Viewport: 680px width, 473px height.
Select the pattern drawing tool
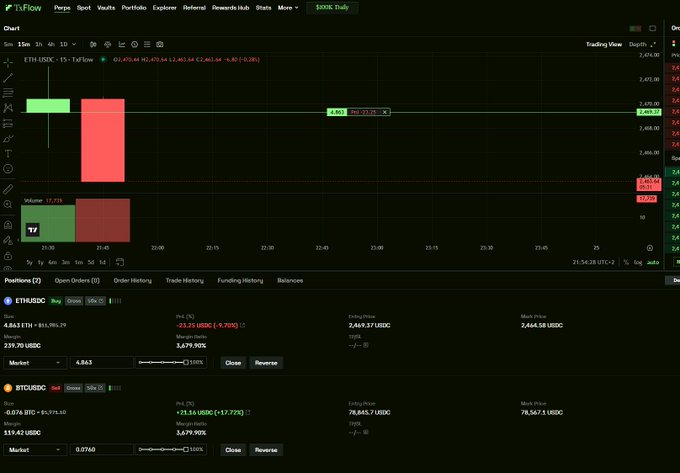coord(8,108)
